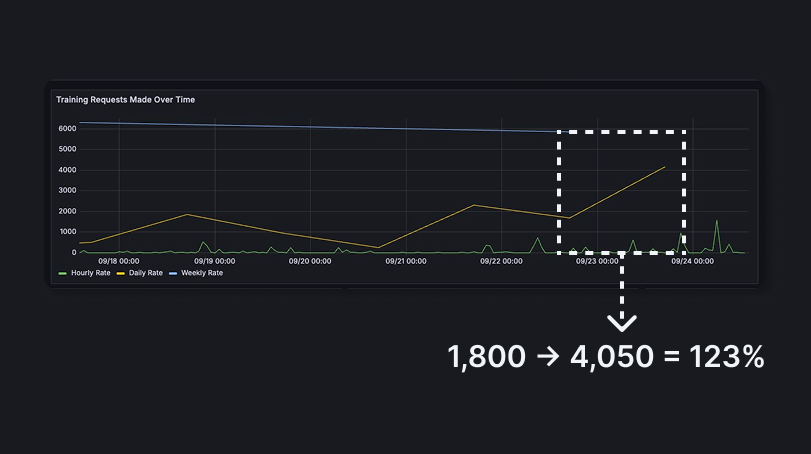Click the 09/19 00:00 time axis label
This screenshot has width=811, height=454.
[214, 261]
